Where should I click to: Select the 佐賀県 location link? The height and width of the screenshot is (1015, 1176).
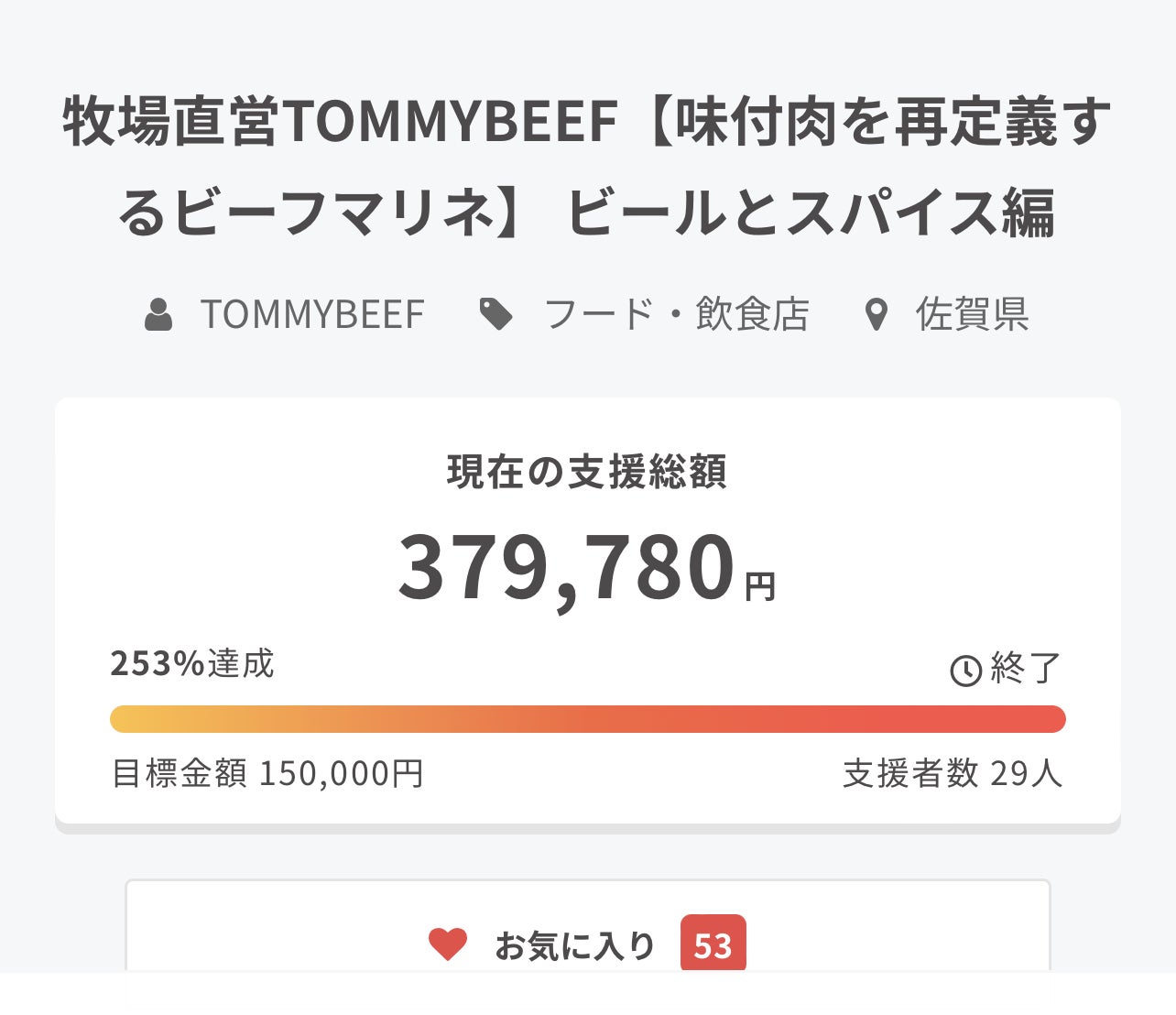click(972, 314)
